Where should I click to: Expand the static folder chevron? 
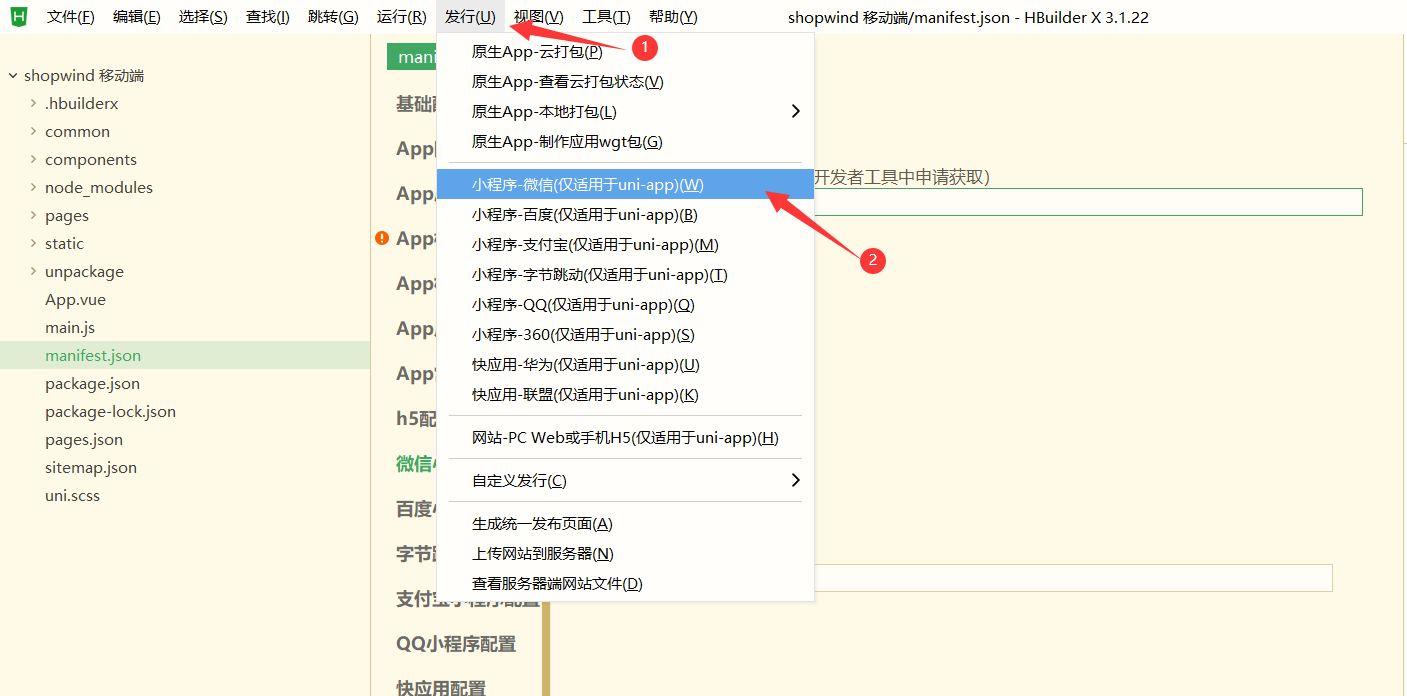[x=34, y=244]
